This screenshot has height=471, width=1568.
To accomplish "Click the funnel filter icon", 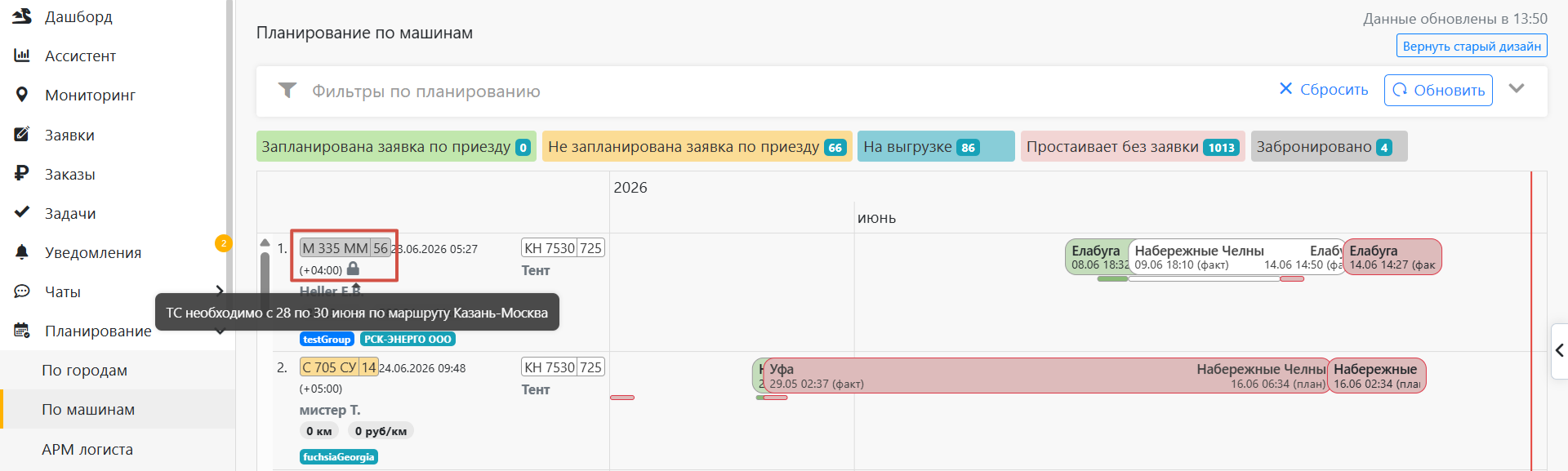I will pyautogui.click(x=287, y=90).
